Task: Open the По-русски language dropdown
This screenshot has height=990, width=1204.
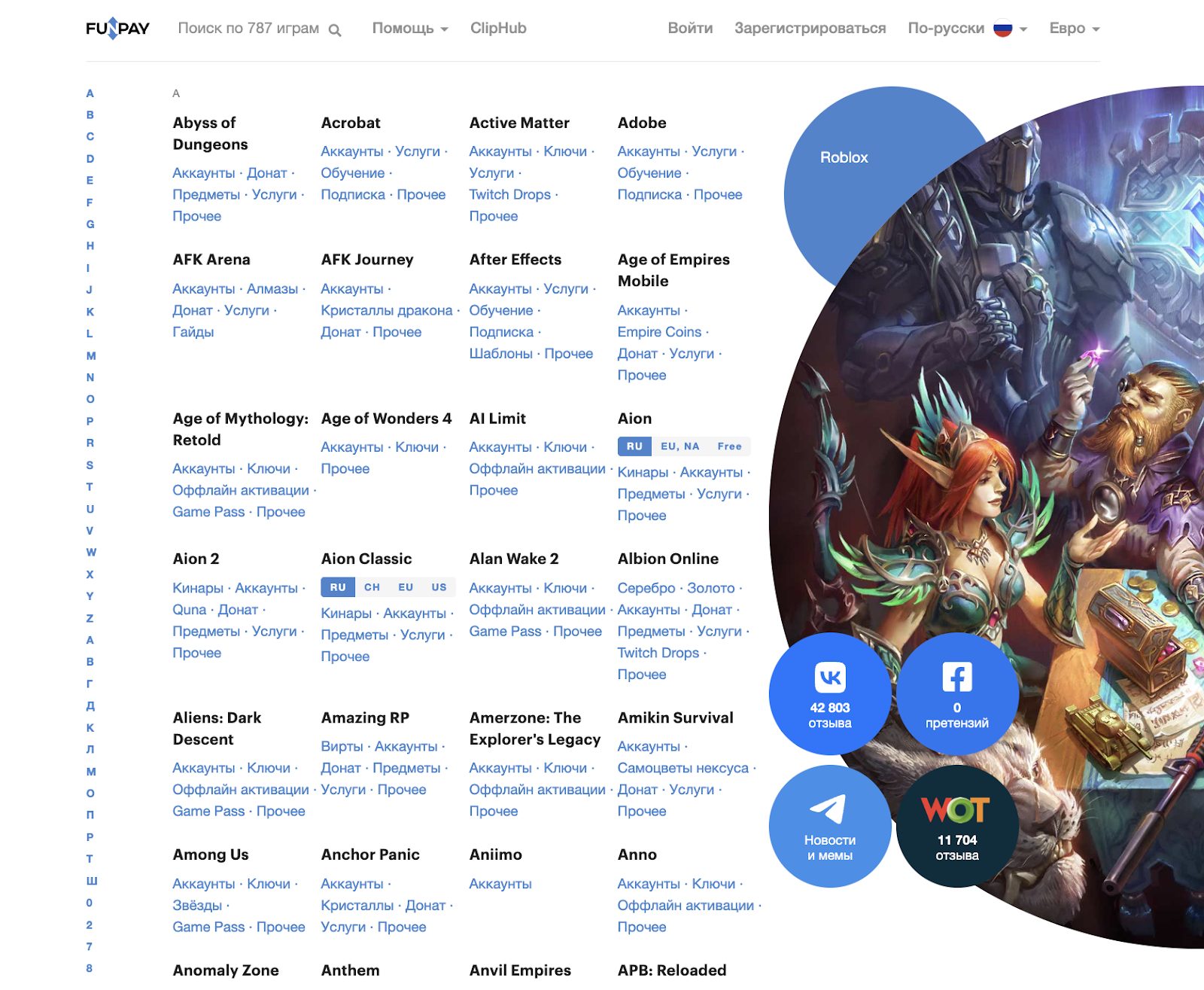Action: click(x=966, y=29)
